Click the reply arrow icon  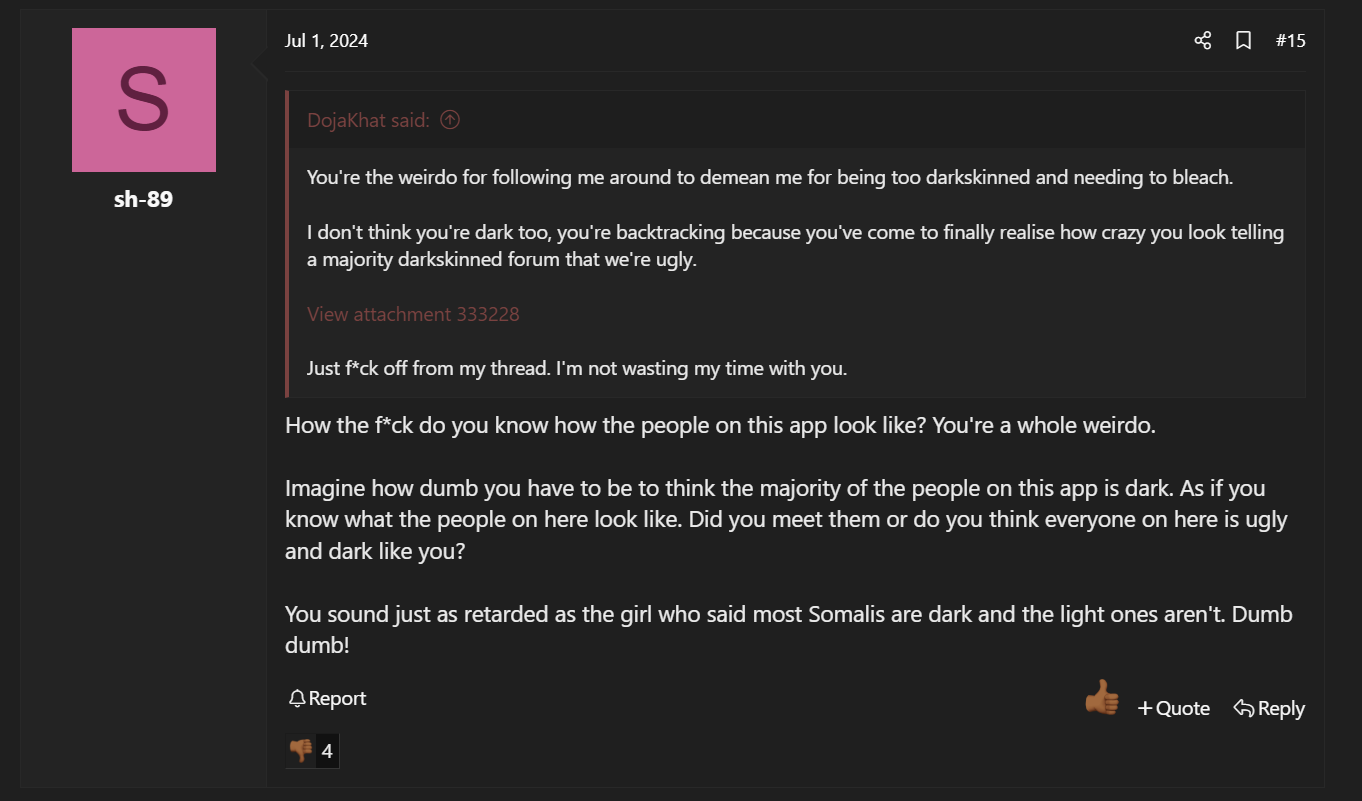click(x=1243, y=708)
